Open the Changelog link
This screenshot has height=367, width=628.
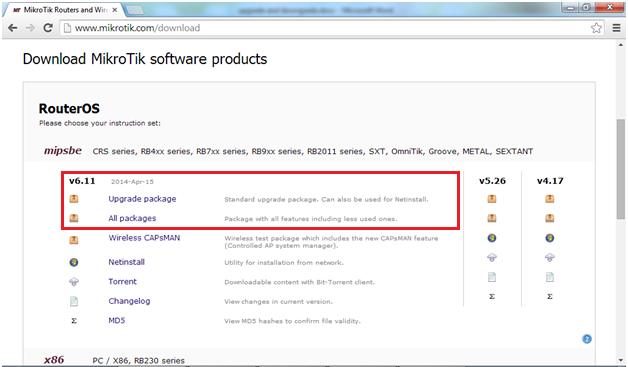(x=129, y=301)
